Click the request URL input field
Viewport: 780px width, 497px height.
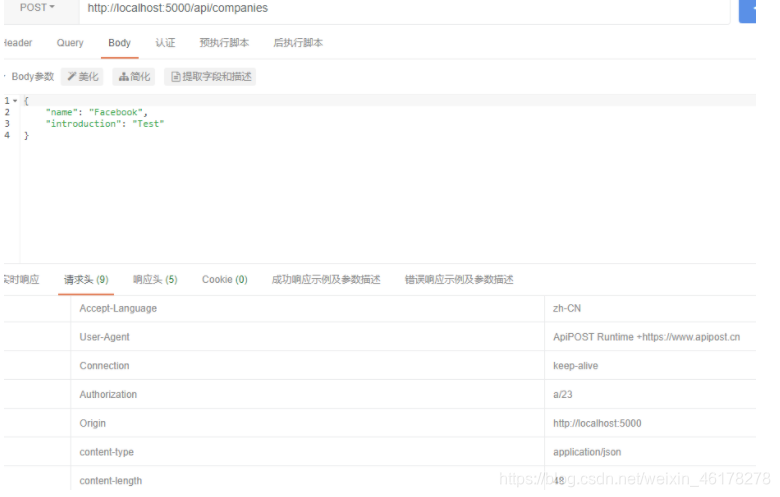point(404,8)
